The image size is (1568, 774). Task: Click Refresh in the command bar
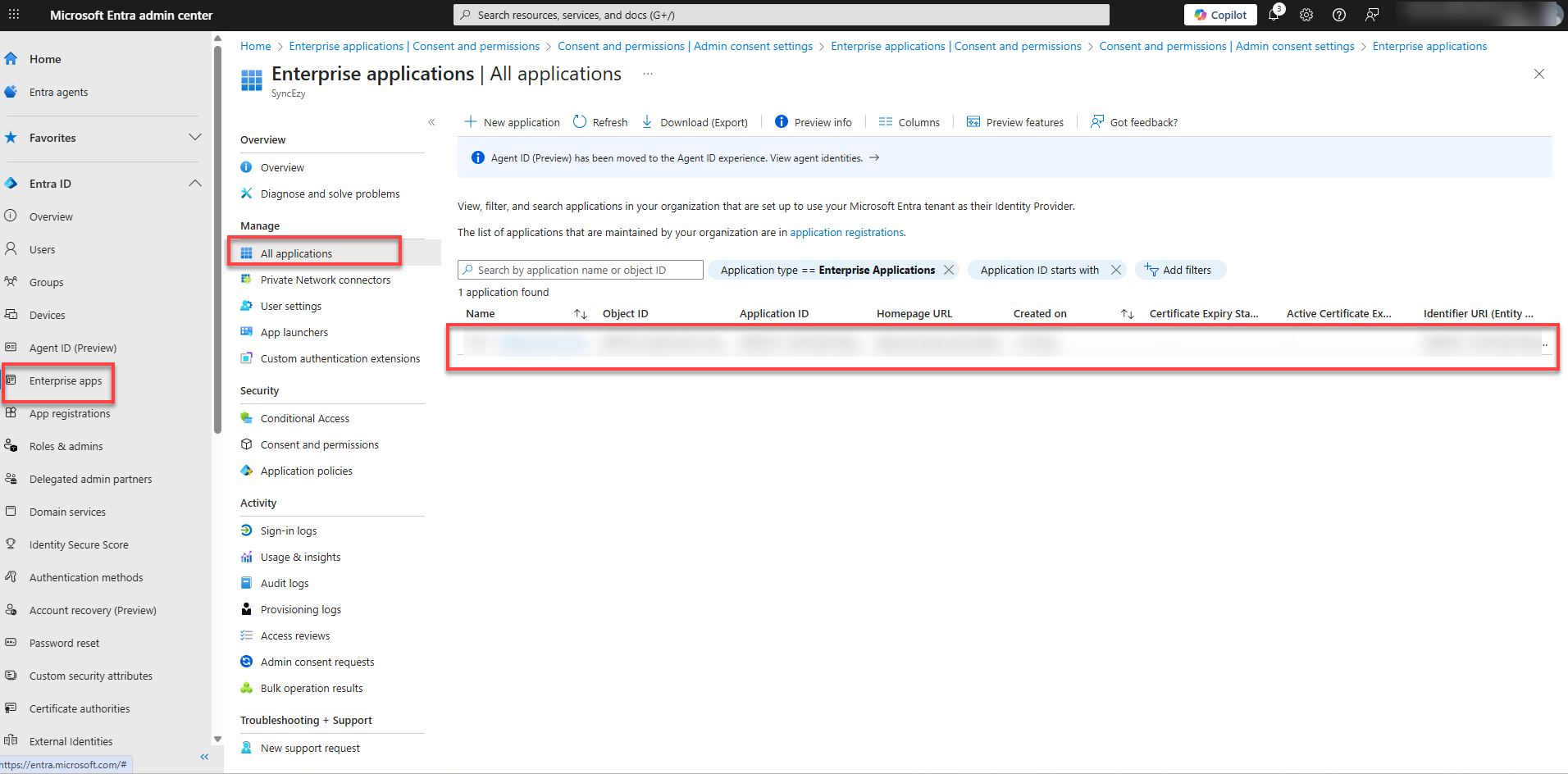[x=600, y=122]
